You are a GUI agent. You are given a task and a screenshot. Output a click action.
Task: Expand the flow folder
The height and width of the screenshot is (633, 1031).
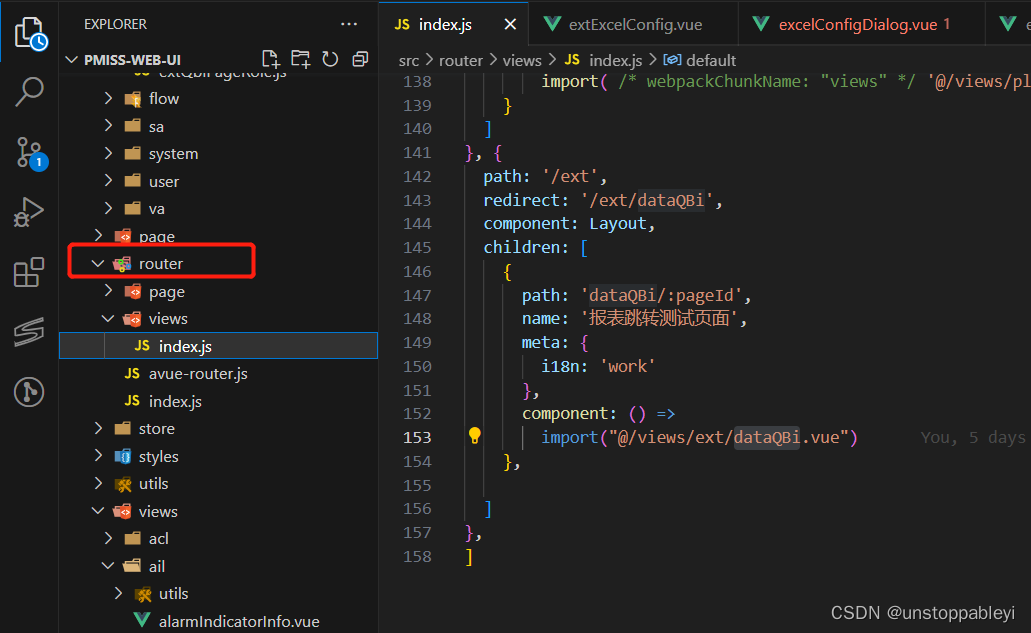coord(108,99)
